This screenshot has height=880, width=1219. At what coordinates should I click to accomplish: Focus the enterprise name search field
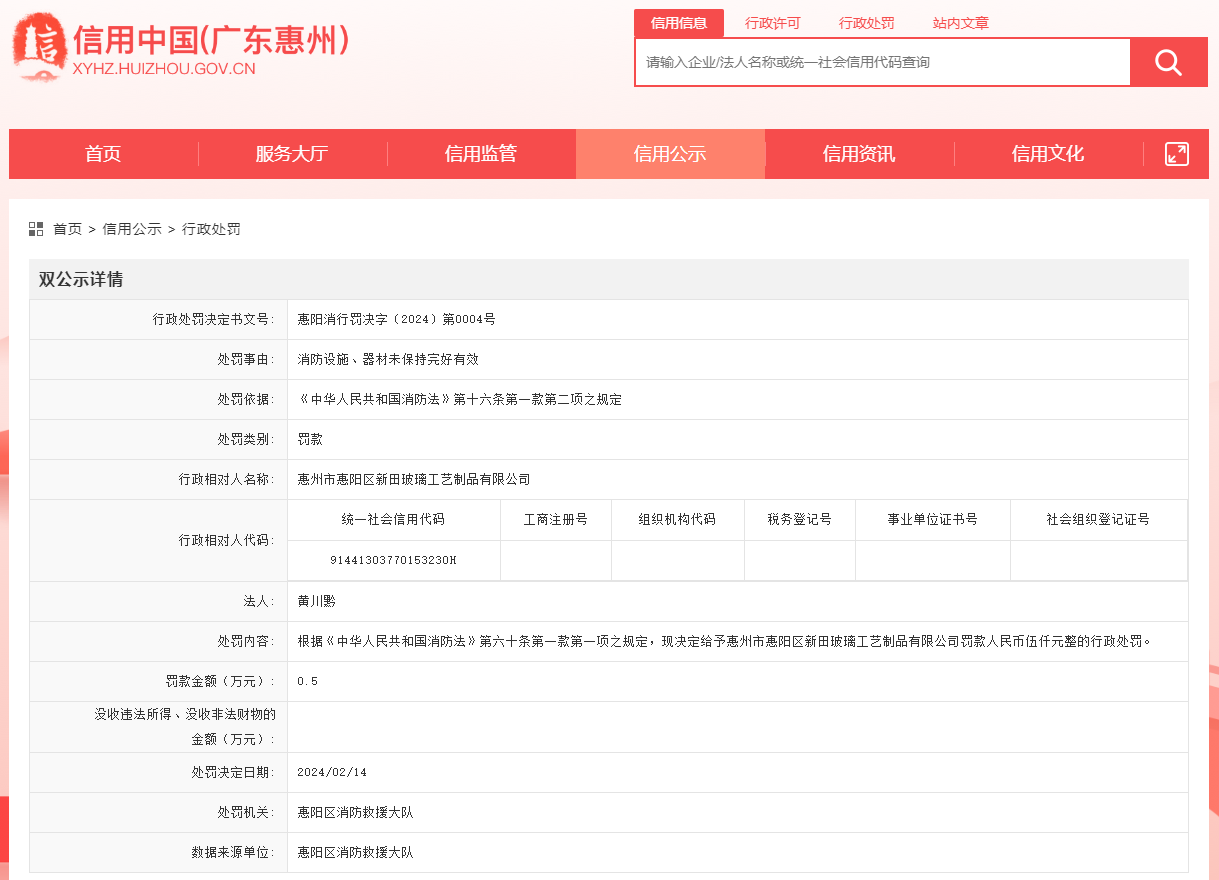[x=883, y=62]
